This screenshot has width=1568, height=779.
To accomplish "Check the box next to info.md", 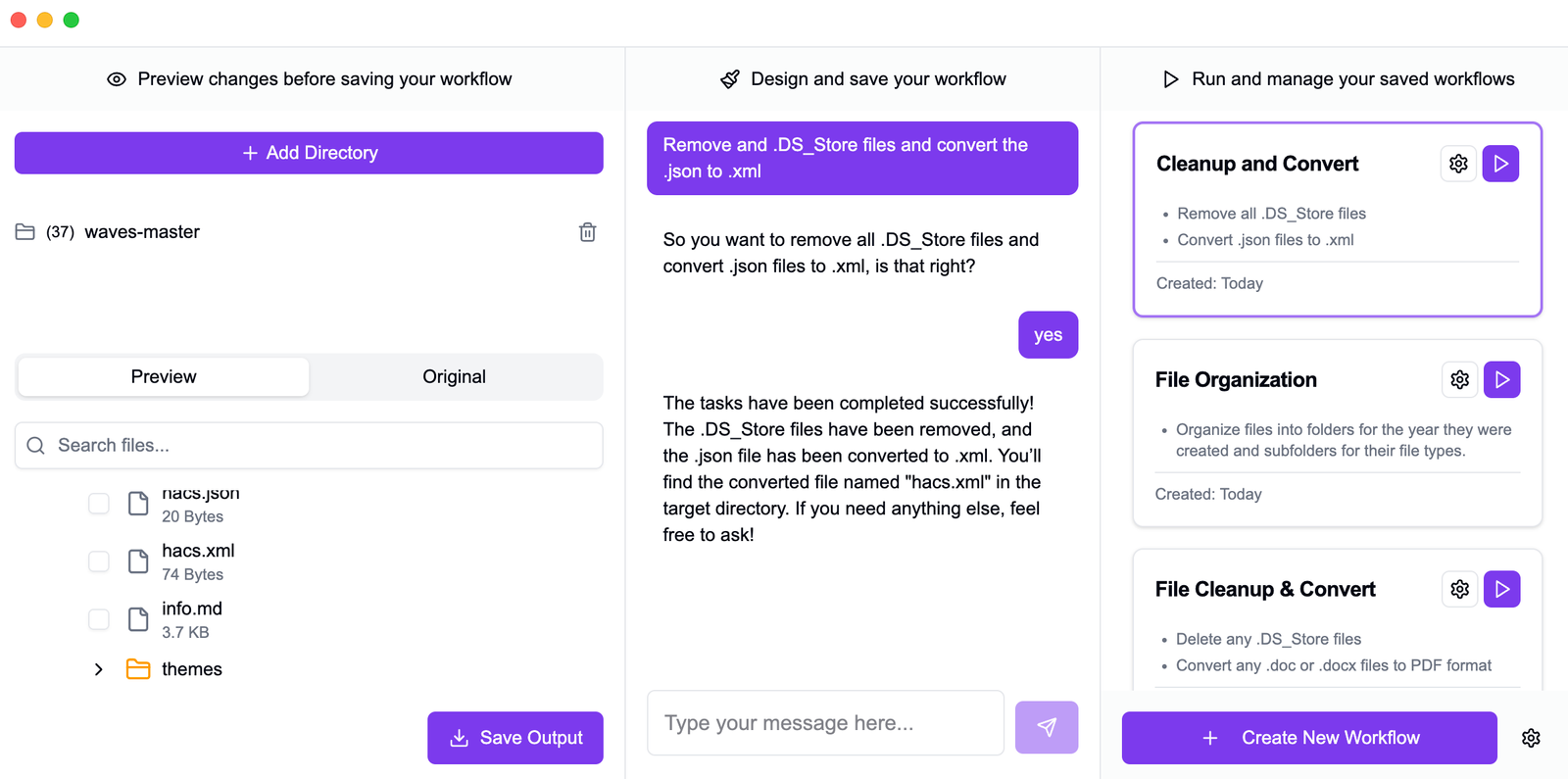I will (99, 619).
